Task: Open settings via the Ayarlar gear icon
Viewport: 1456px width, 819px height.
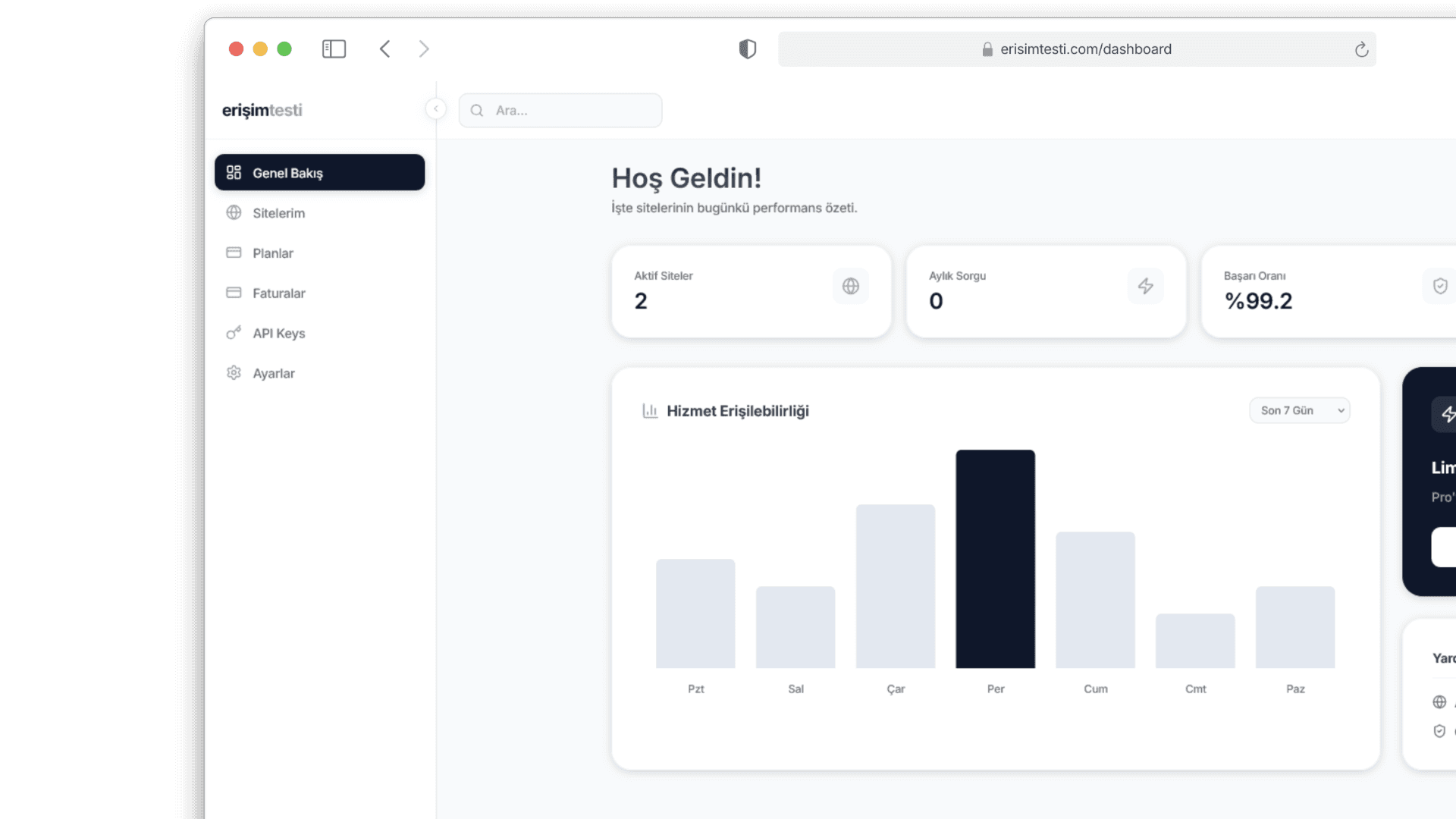Action: 234,372
